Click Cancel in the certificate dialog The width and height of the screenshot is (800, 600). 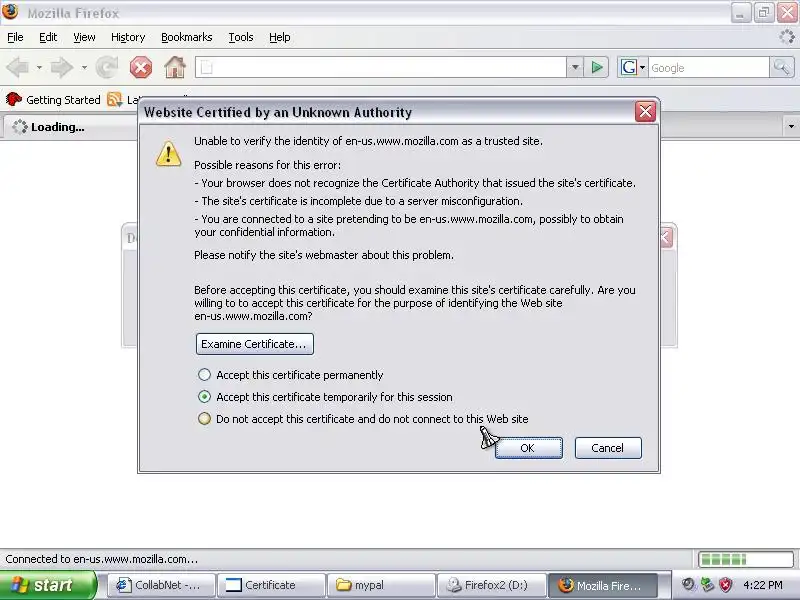click(608, 448)
